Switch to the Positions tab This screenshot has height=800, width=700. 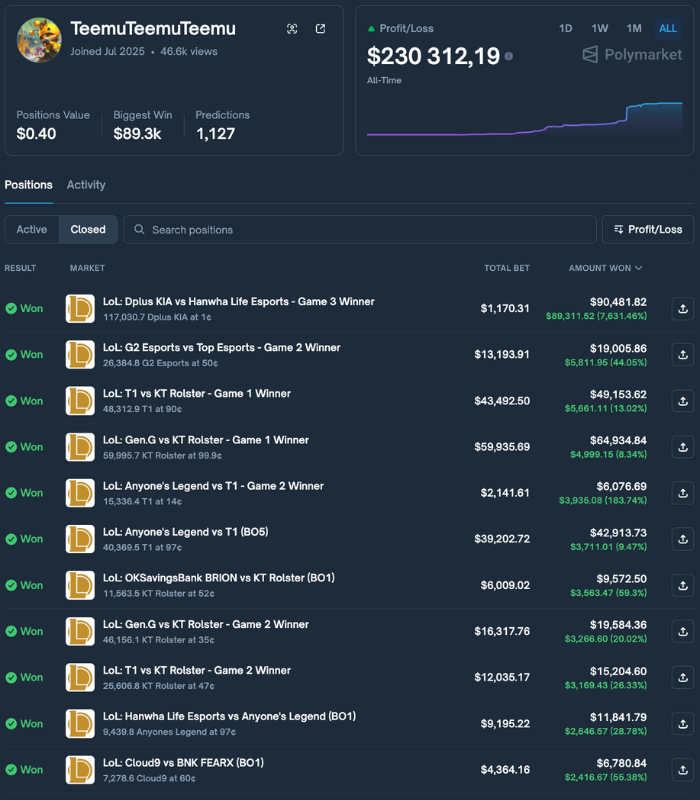tap(29, 185)
